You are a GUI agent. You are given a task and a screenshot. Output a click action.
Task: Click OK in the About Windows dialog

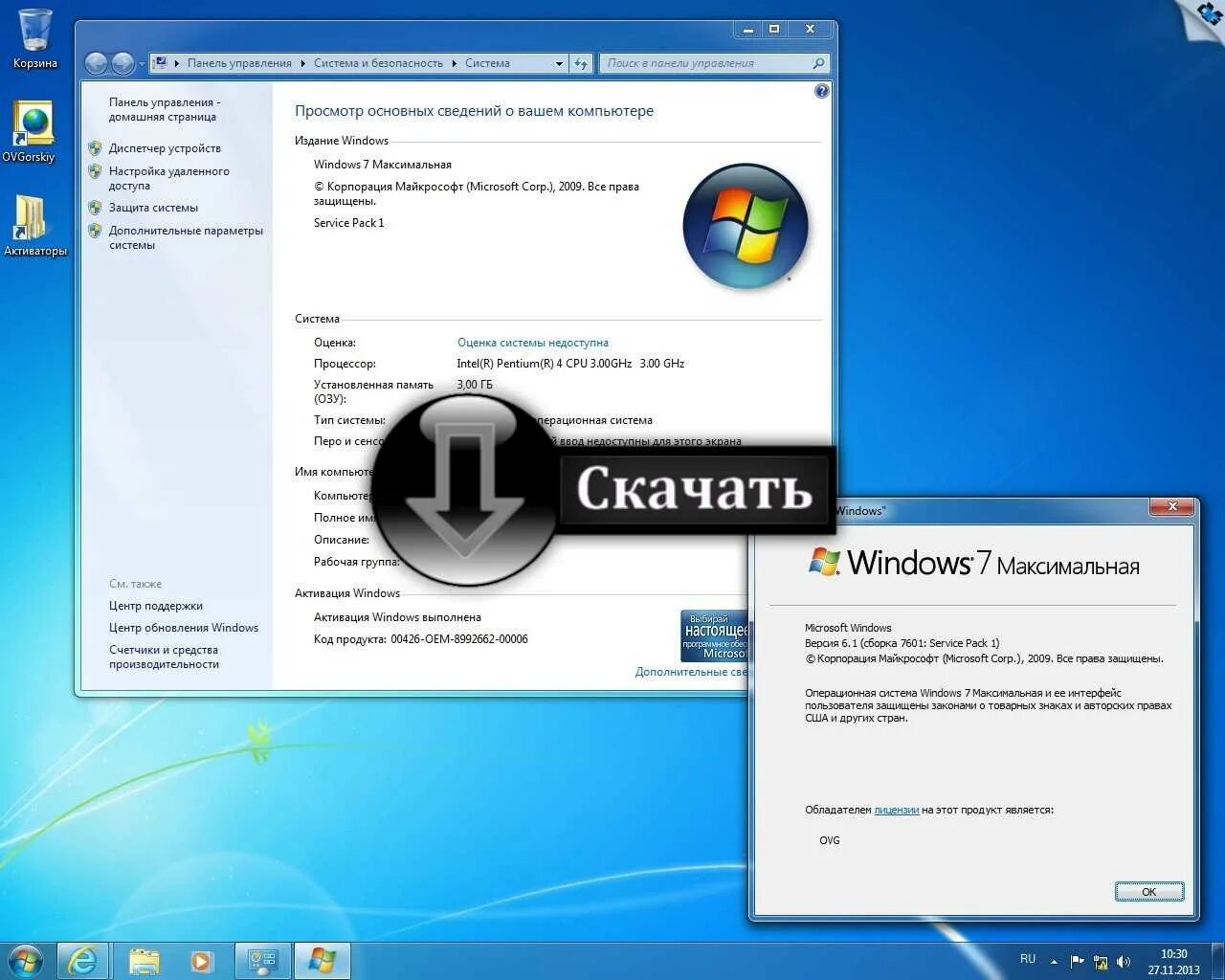point(1149,891)
